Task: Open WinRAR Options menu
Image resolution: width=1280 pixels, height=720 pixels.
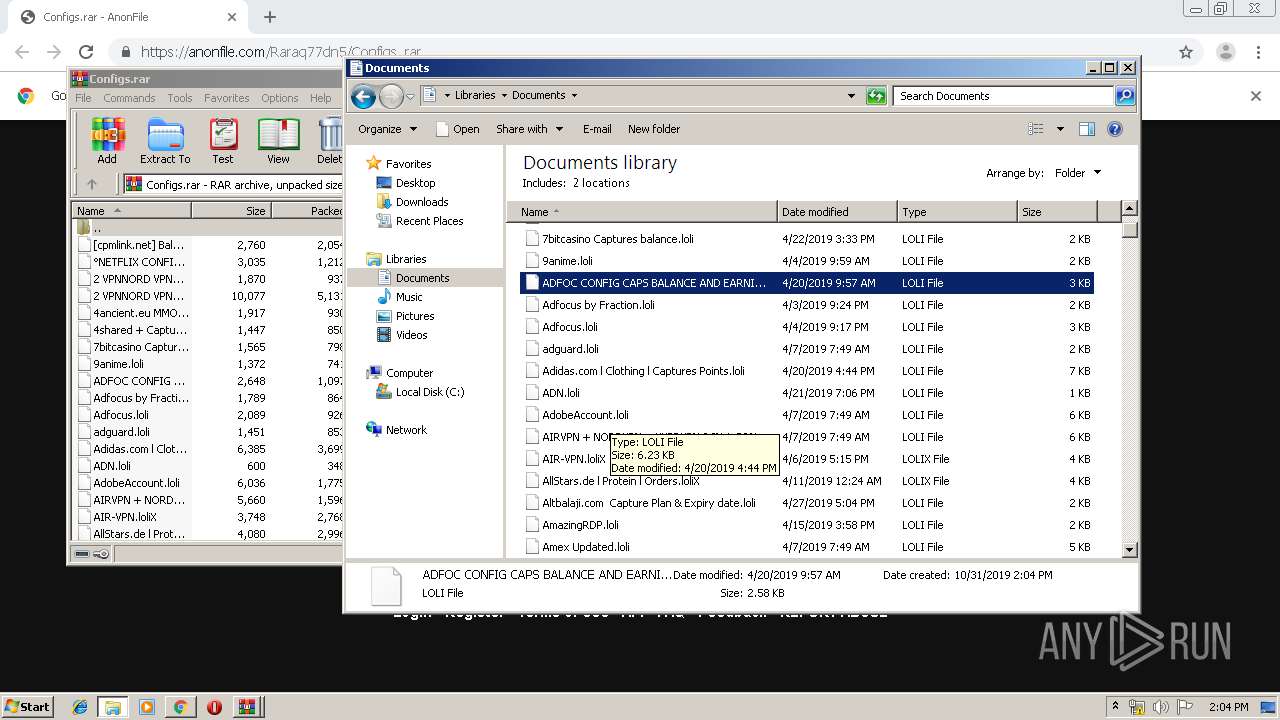Action: [280, 98]
